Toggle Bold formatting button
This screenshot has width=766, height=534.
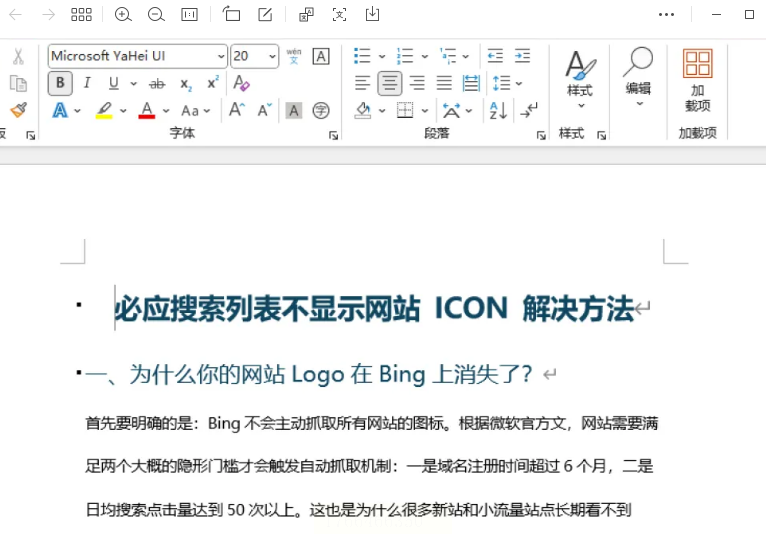[x=60, y=83]
